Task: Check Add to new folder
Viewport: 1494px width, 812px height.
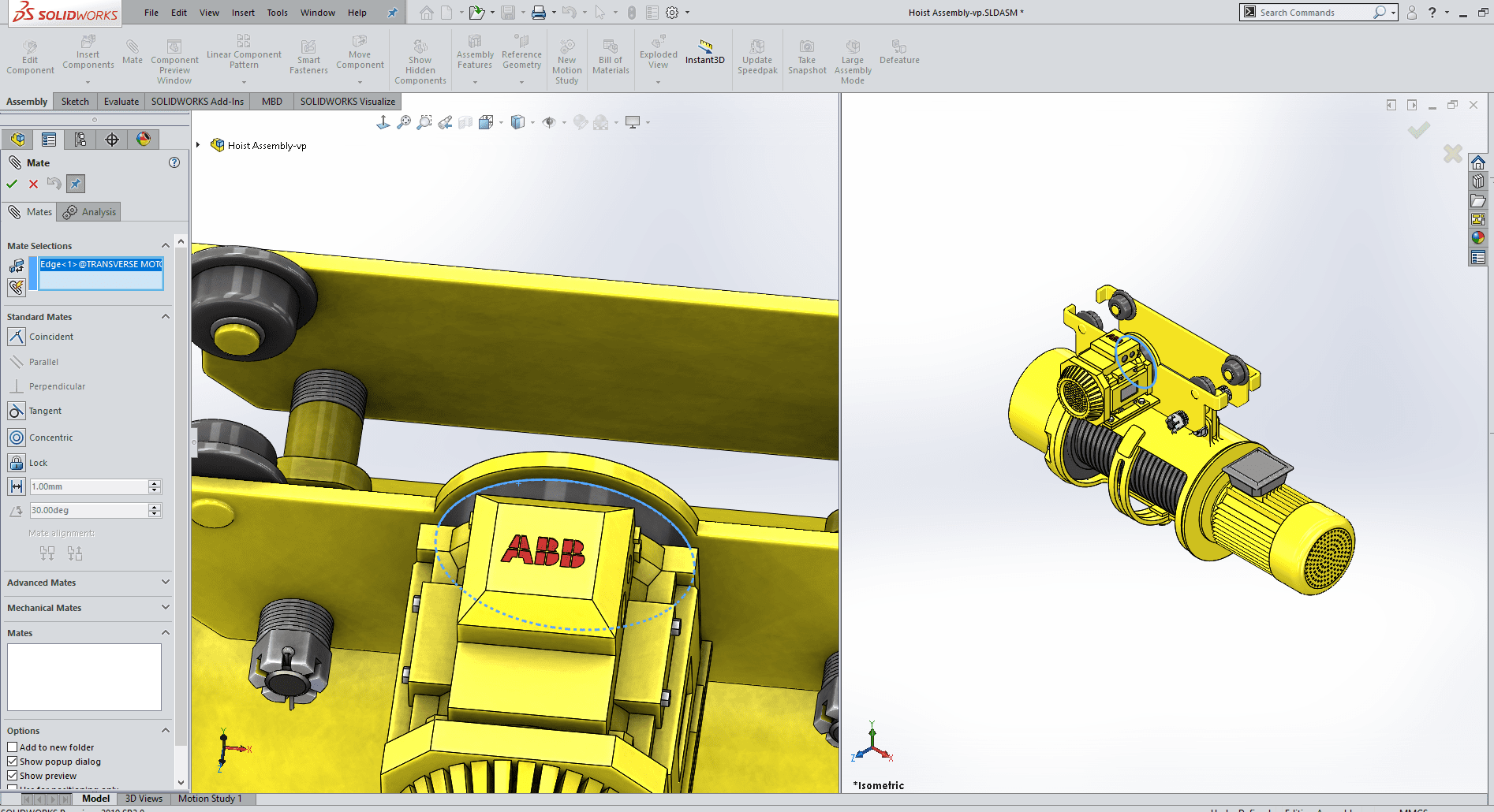Action: 12,747
